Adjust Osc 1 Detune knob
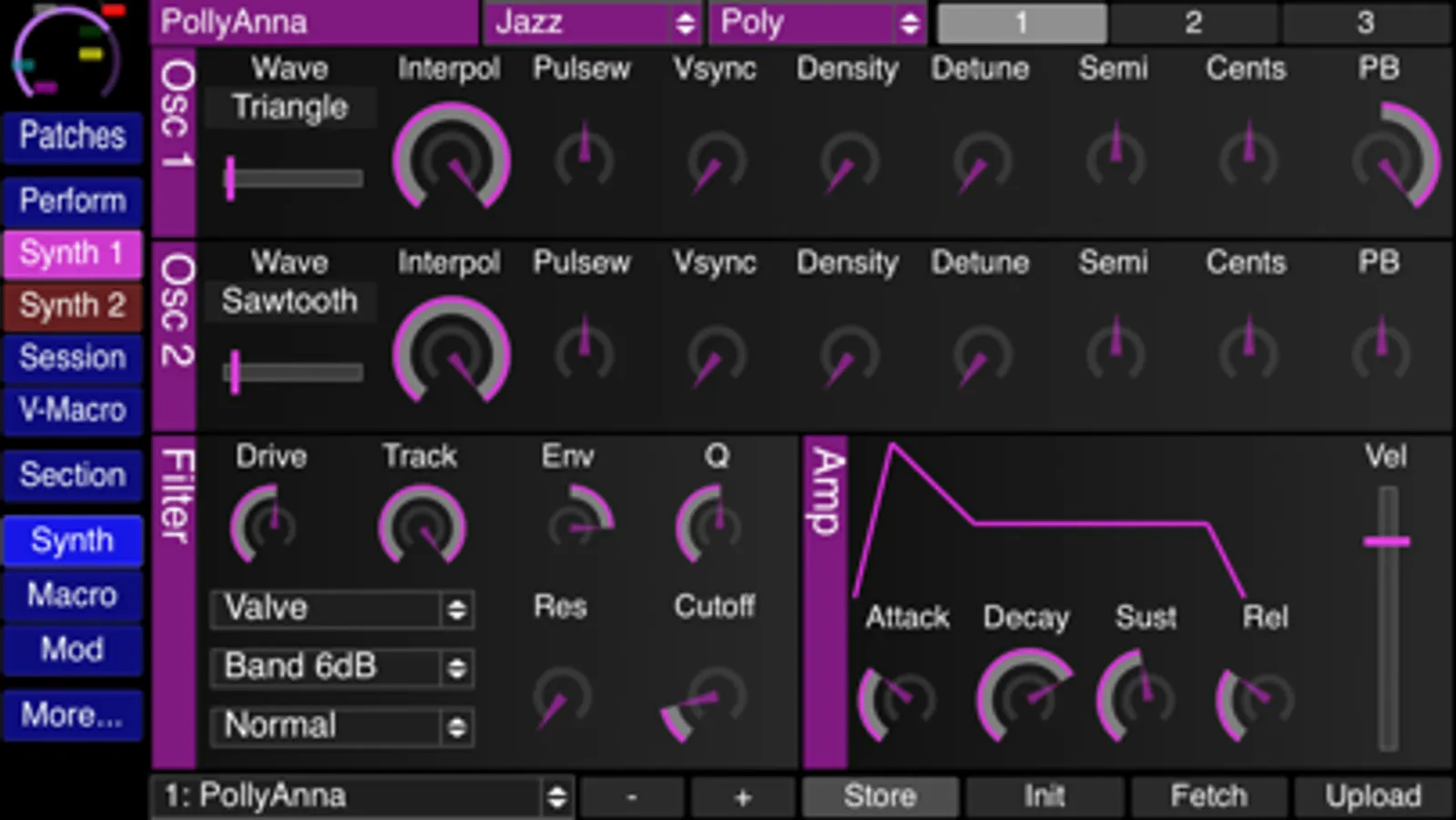The height and width of the screenshot is (820, 1456). coord(983,162)
